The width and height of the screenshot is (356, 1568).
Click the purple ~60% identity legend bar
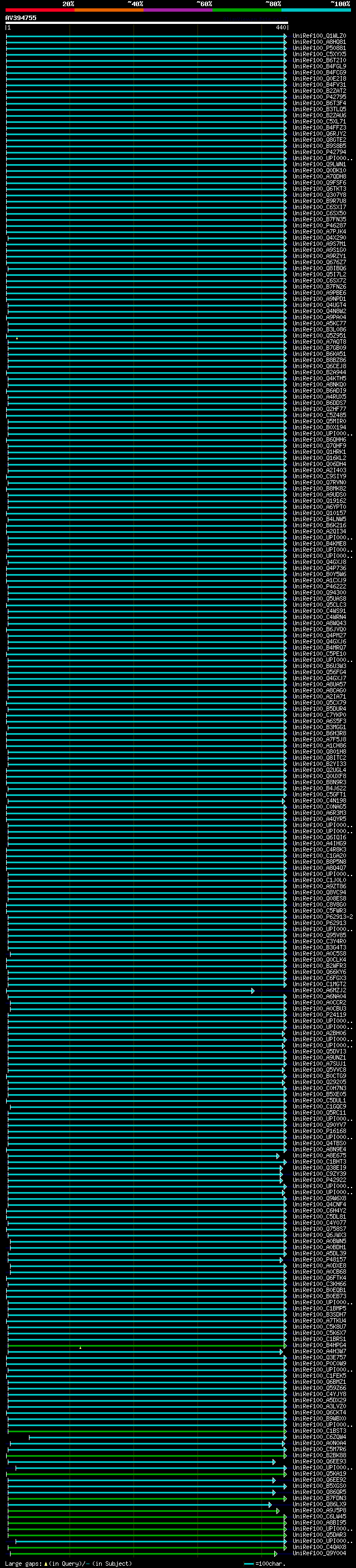(x=179, y=10)
